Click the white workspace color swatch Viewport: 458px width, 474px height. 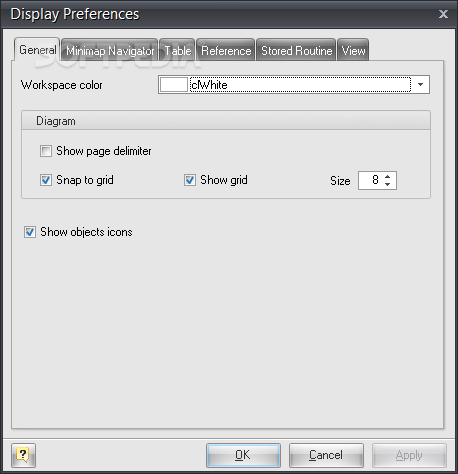174,85
